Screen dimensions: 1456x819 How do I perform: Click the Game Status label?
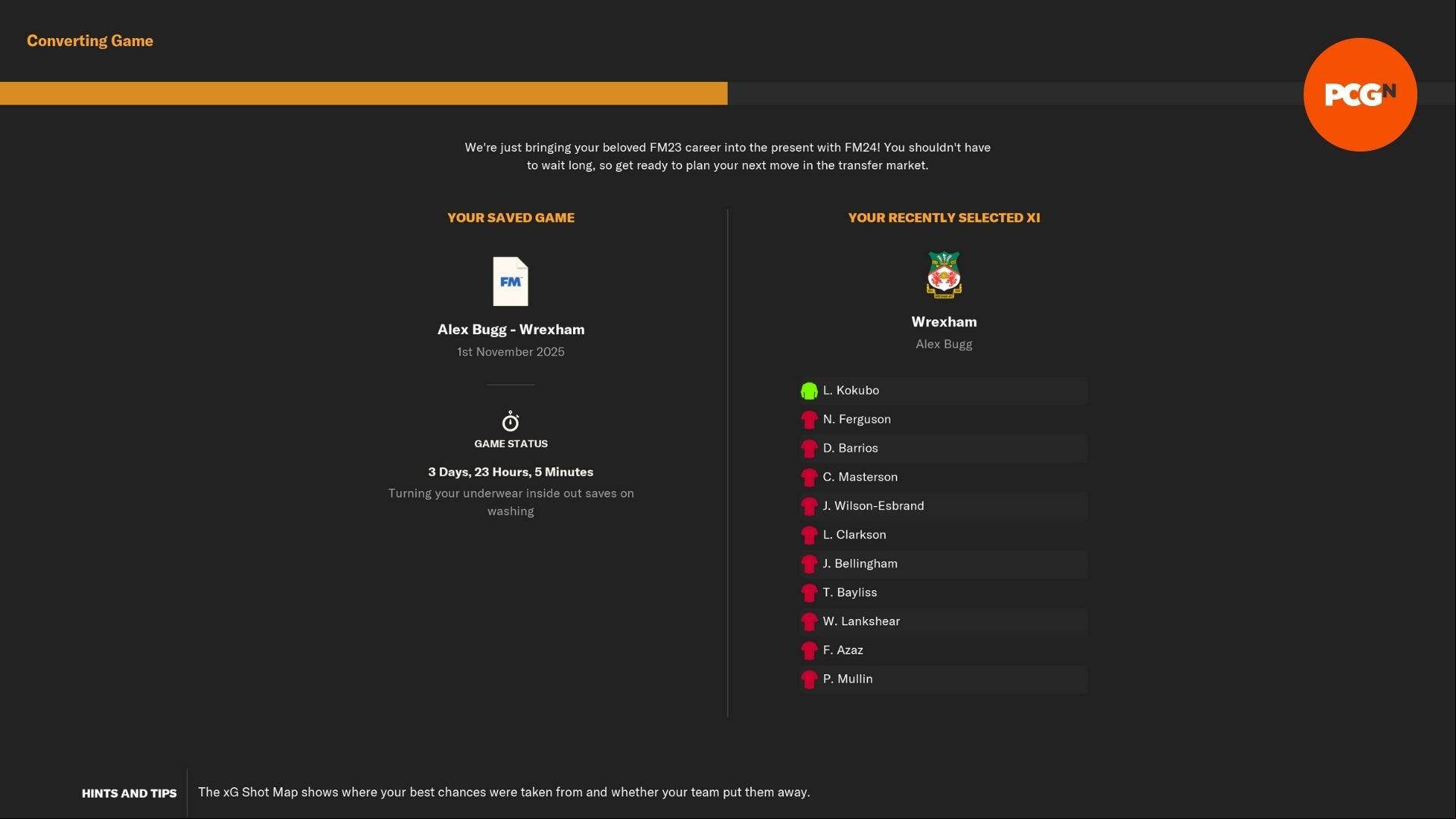point(511,444)
